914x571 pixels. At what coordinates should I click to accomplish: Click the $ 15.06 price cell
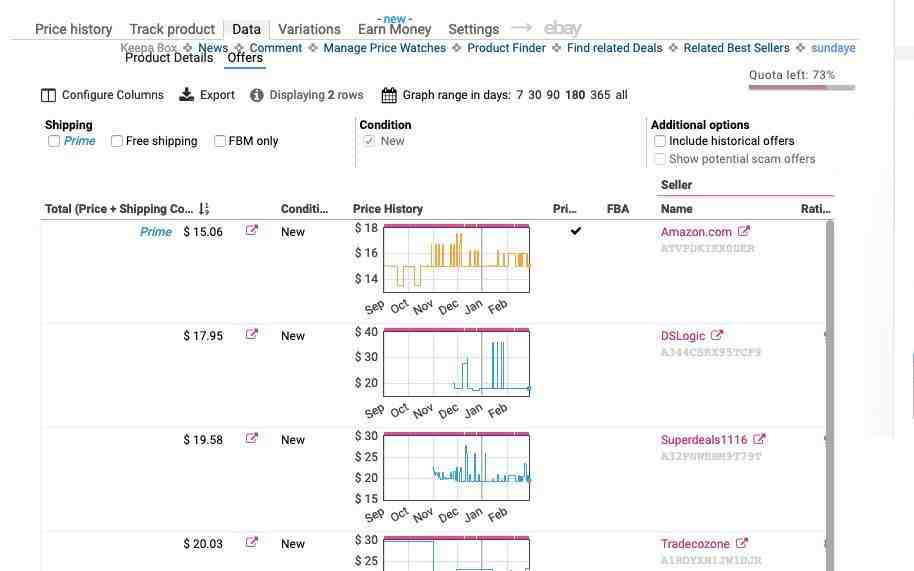(203, 232)
